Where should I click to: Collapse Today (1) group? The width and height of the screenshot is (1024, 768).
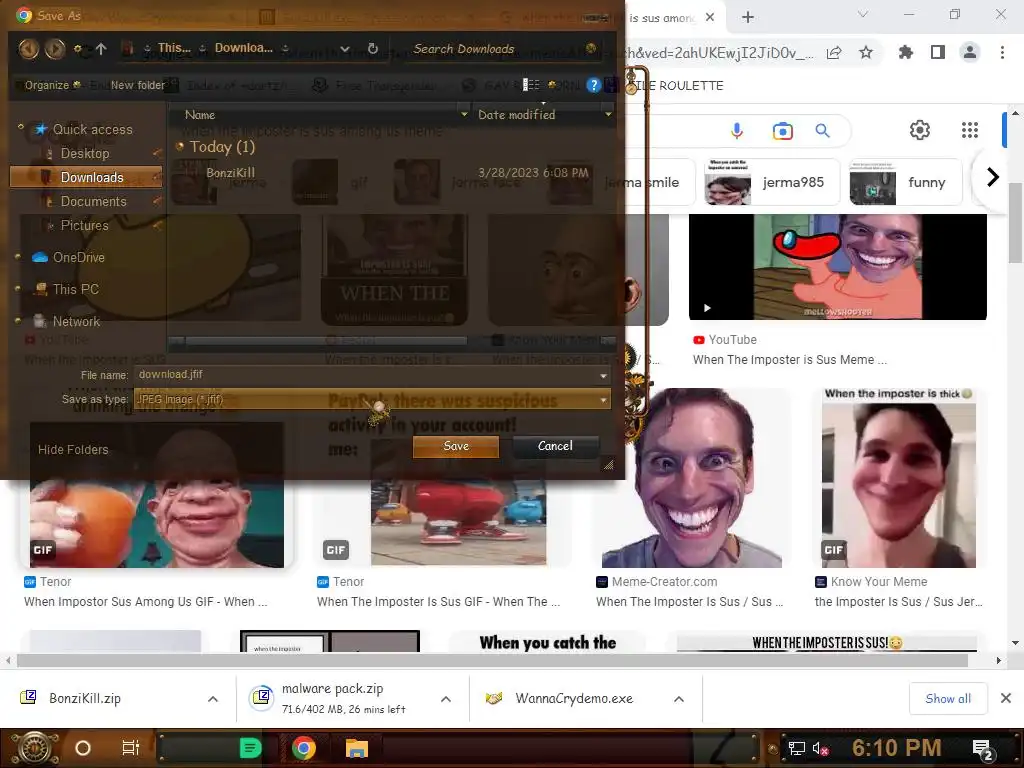(180, 146)
